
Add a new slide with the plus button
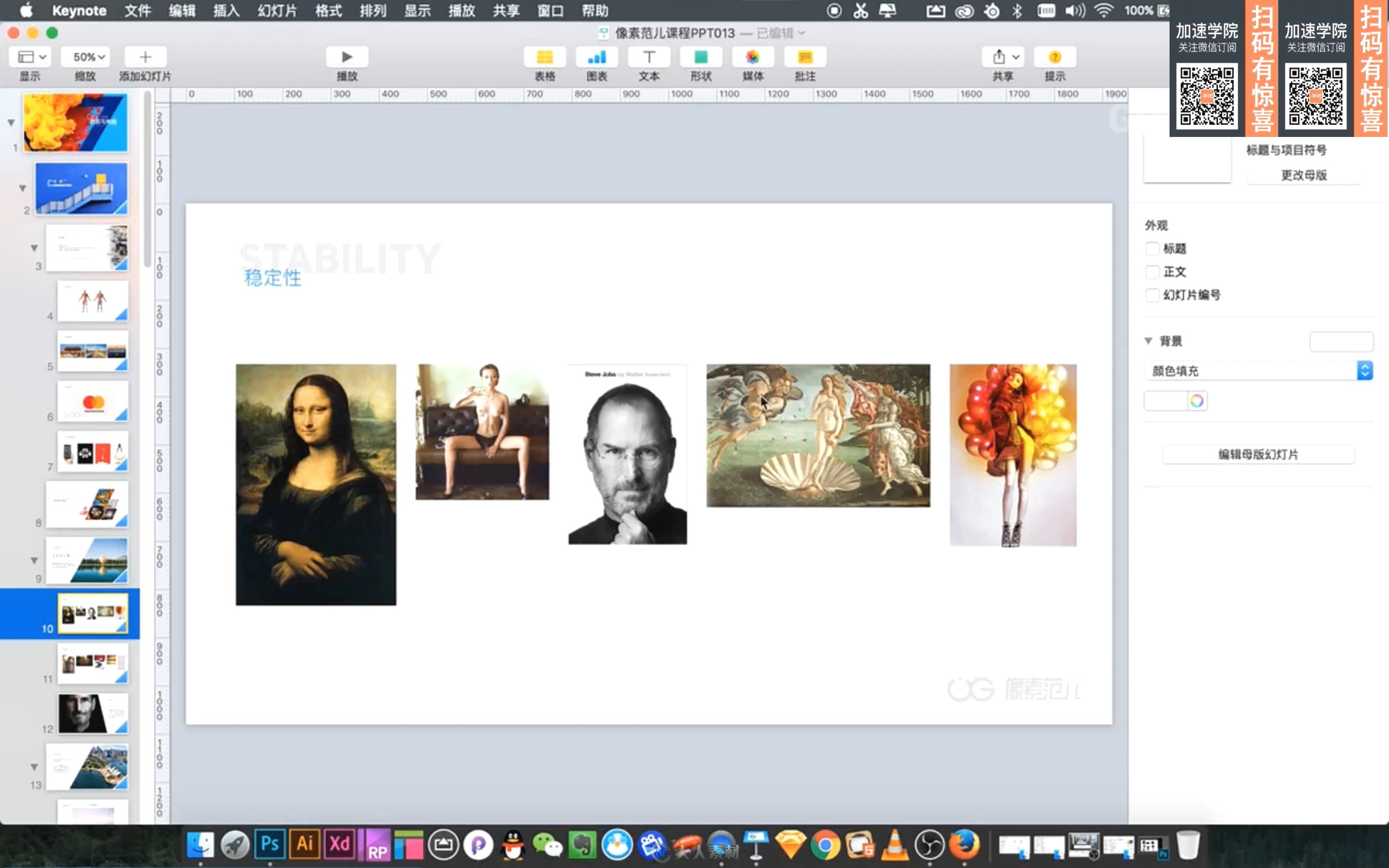pyautogui.click(x=145, y=57)
